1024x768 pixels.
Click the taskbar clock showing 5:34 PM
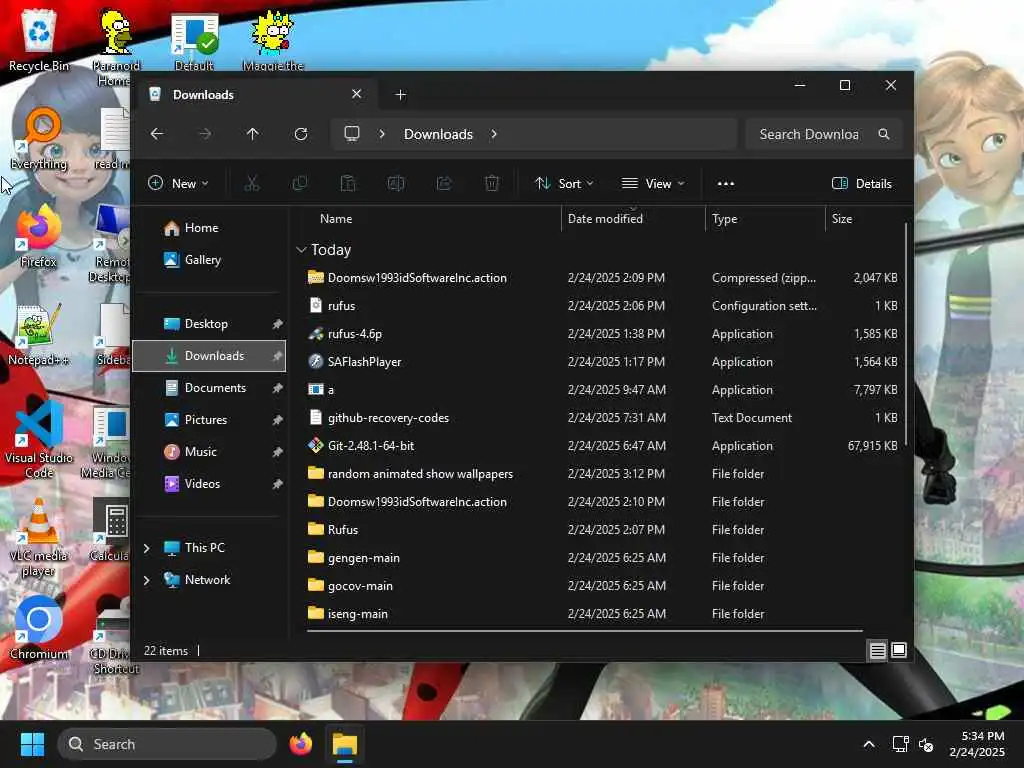[x=977, y=744]
